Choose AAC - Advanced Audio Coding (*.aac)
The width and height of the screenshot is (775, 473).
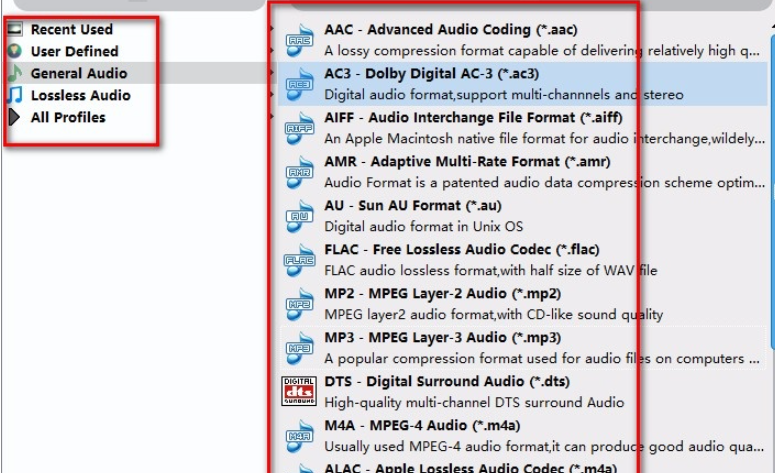[451, 30]
